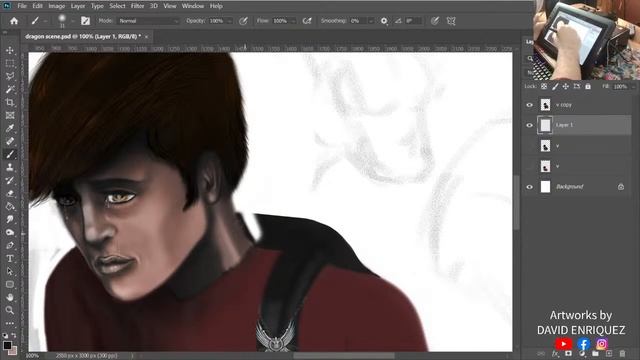The height and width of the screenshot is (360, 640).
Task: Toggle lock transparent pixels
Action: [x=544, y=86]
